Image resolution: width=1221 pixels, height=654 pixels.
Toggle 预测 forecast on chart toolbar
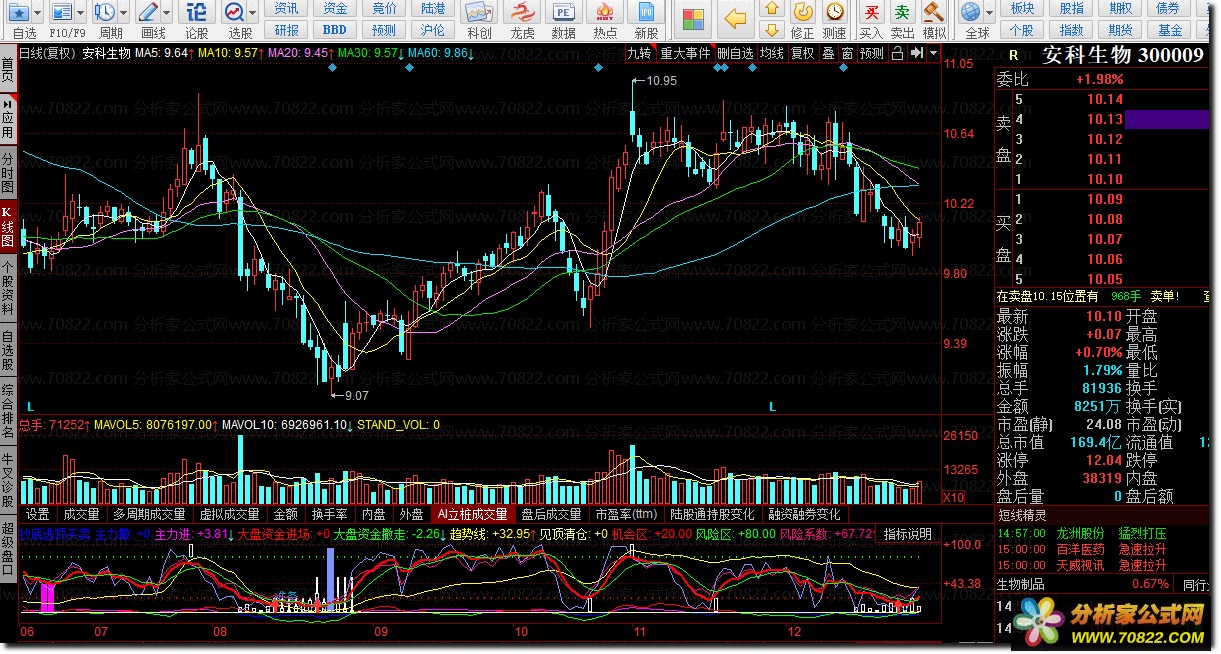872,53
